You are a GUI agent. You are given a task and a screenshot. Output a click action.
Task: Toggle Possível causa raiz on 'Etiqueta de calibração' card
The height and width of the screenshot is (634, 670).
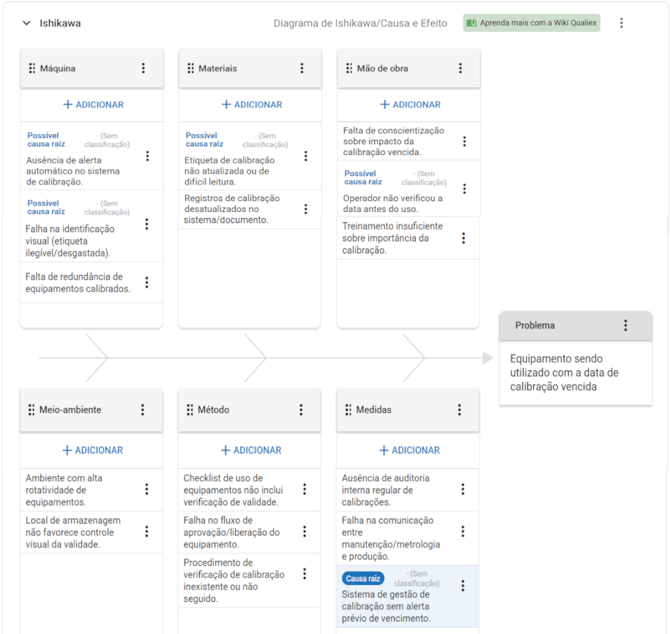[204, 140]
